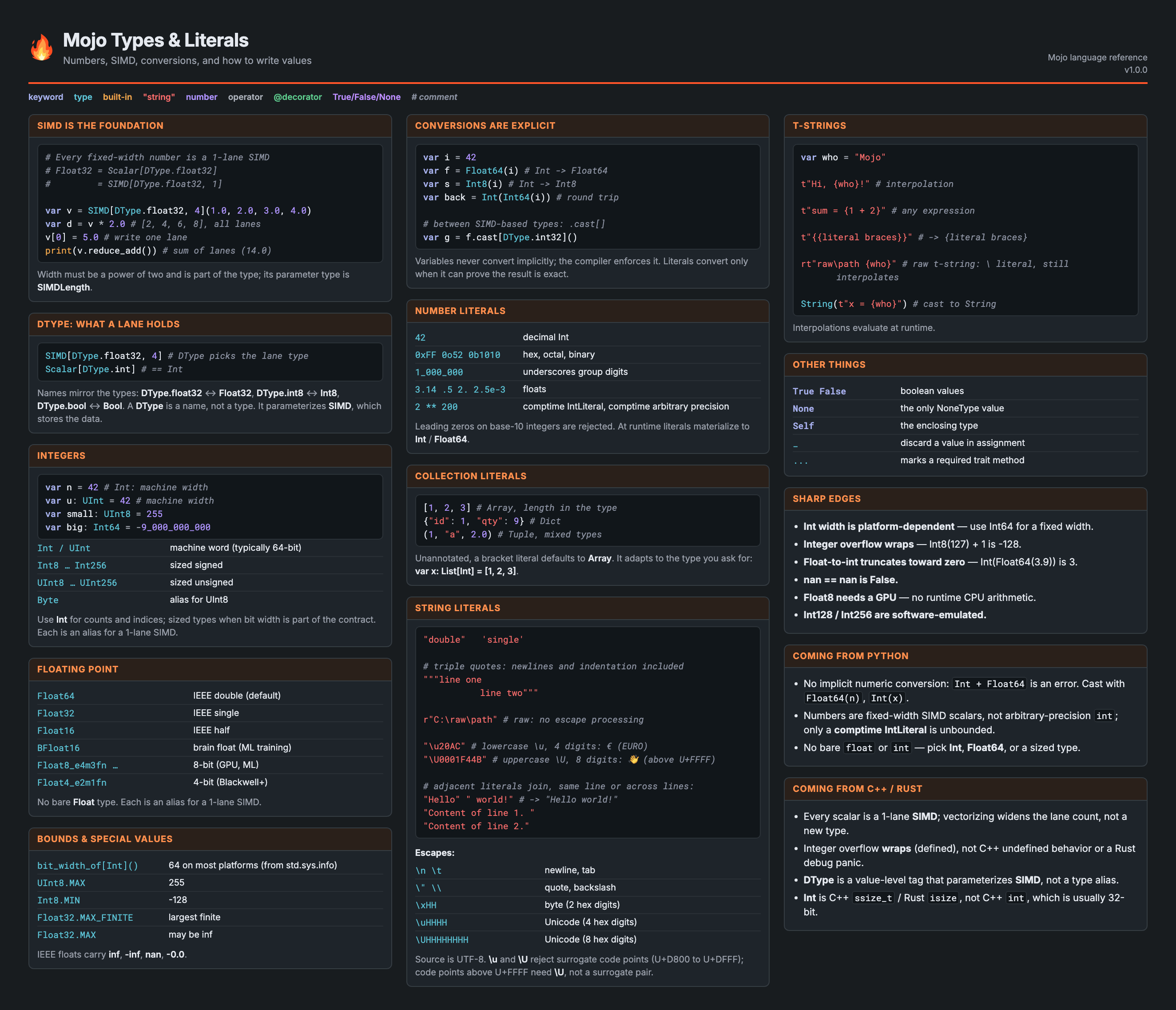Click the "SHARP EDGES" heading
Viewport: 1176px width, 1010px height.
(x=827, y=499)
